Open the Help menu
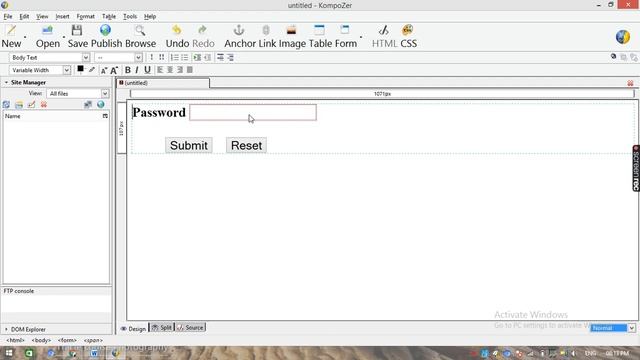640x360 pixels. click(x=150, y=16)
